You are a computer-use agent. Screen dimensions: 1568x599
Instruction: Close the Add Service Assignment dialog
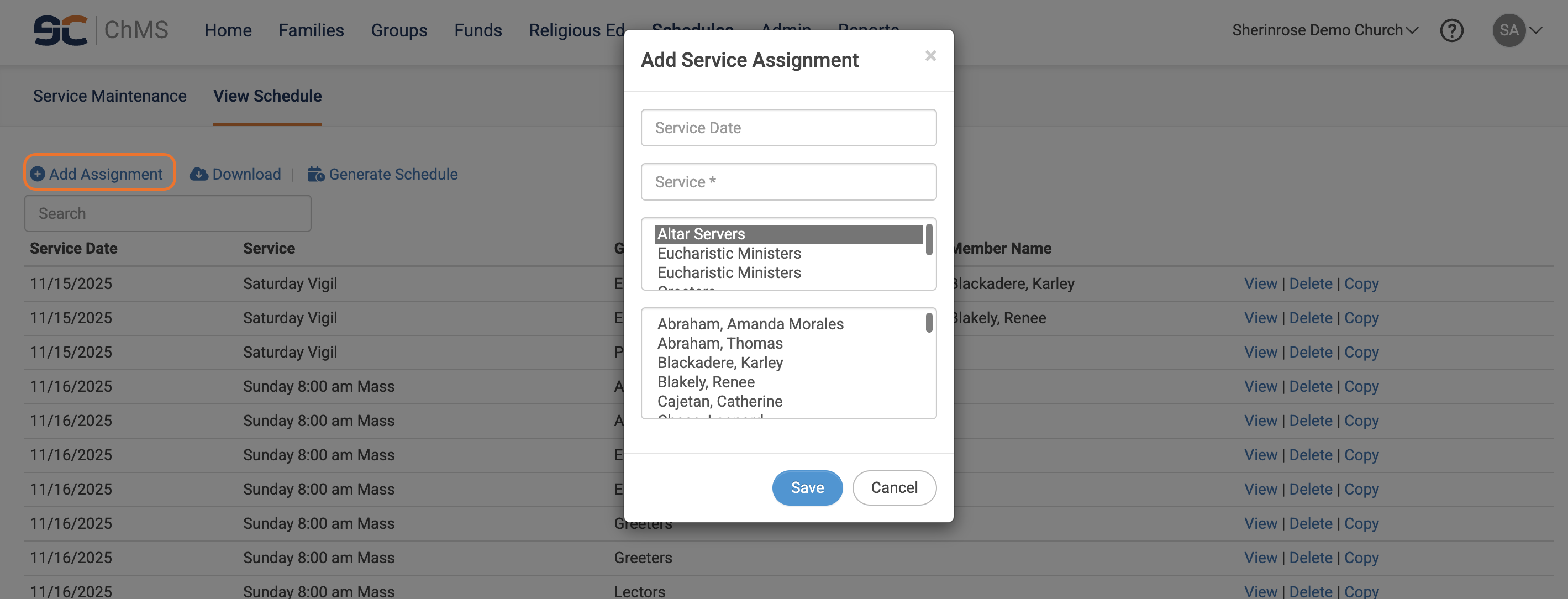pyautogui.click(x=930, y=56)
